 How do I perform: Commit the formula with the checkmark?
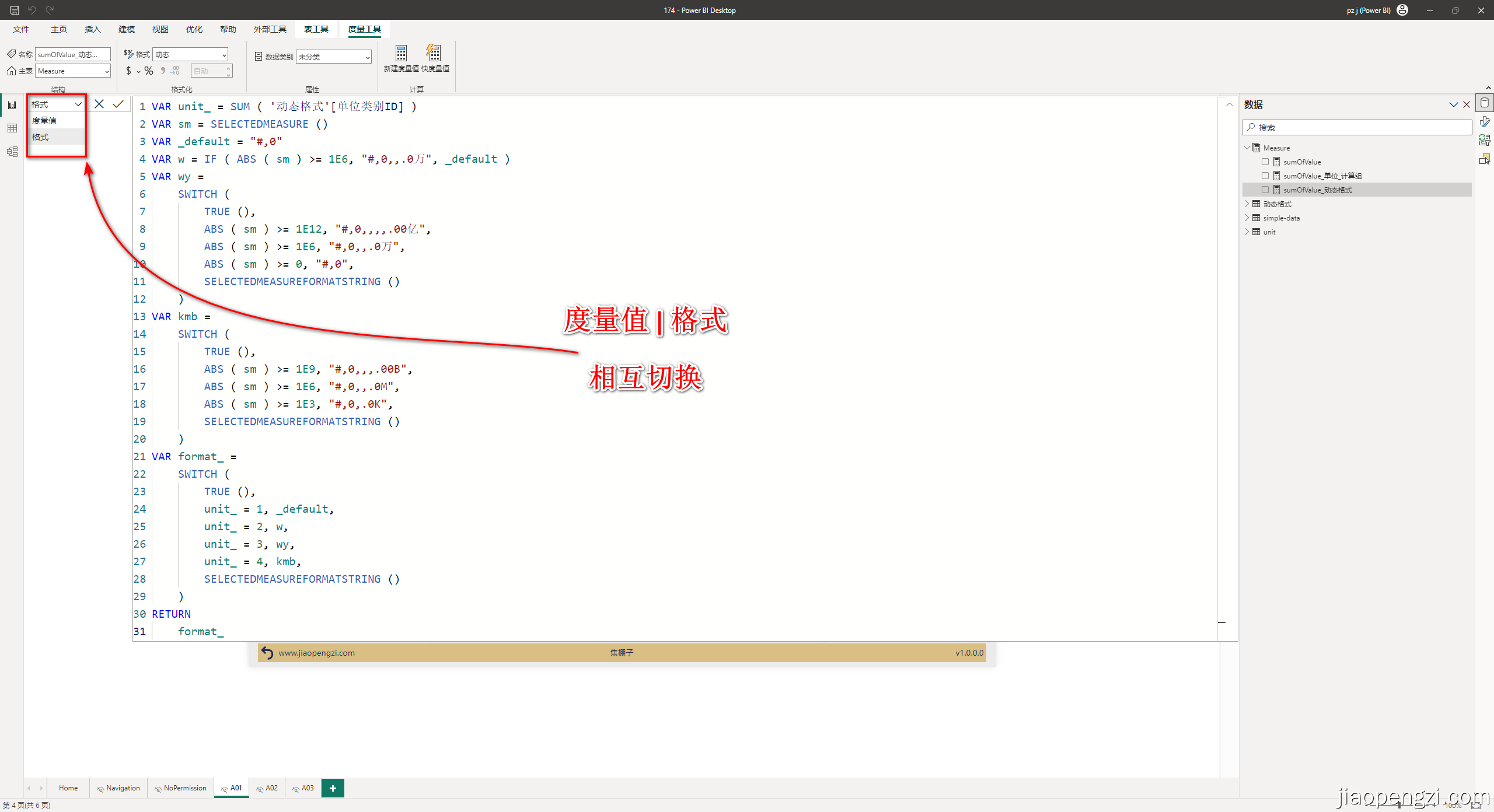coord(118,104)
